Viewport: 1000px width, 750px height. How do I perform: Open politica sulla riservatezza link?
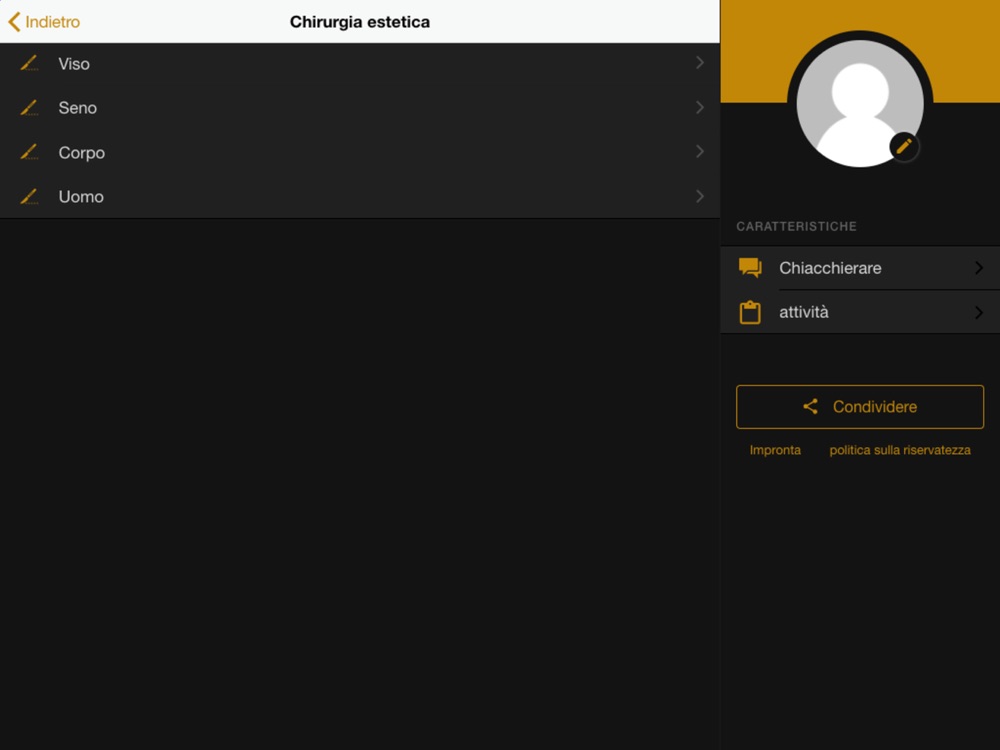coord(900,450)
